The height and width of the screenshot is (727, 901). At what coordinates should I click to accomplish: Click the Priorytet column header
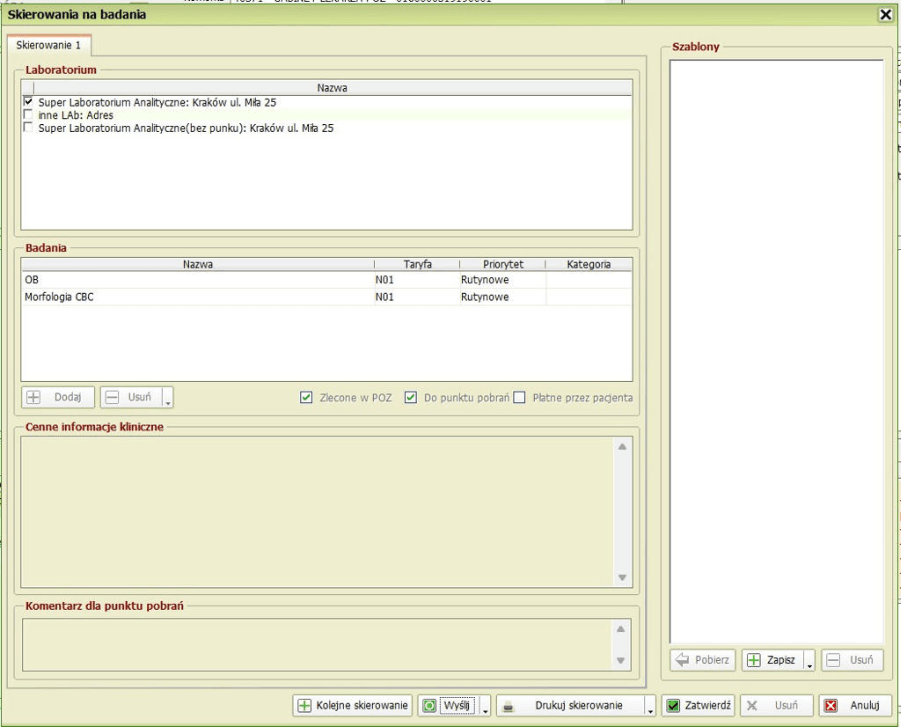(x=503, y=264)
